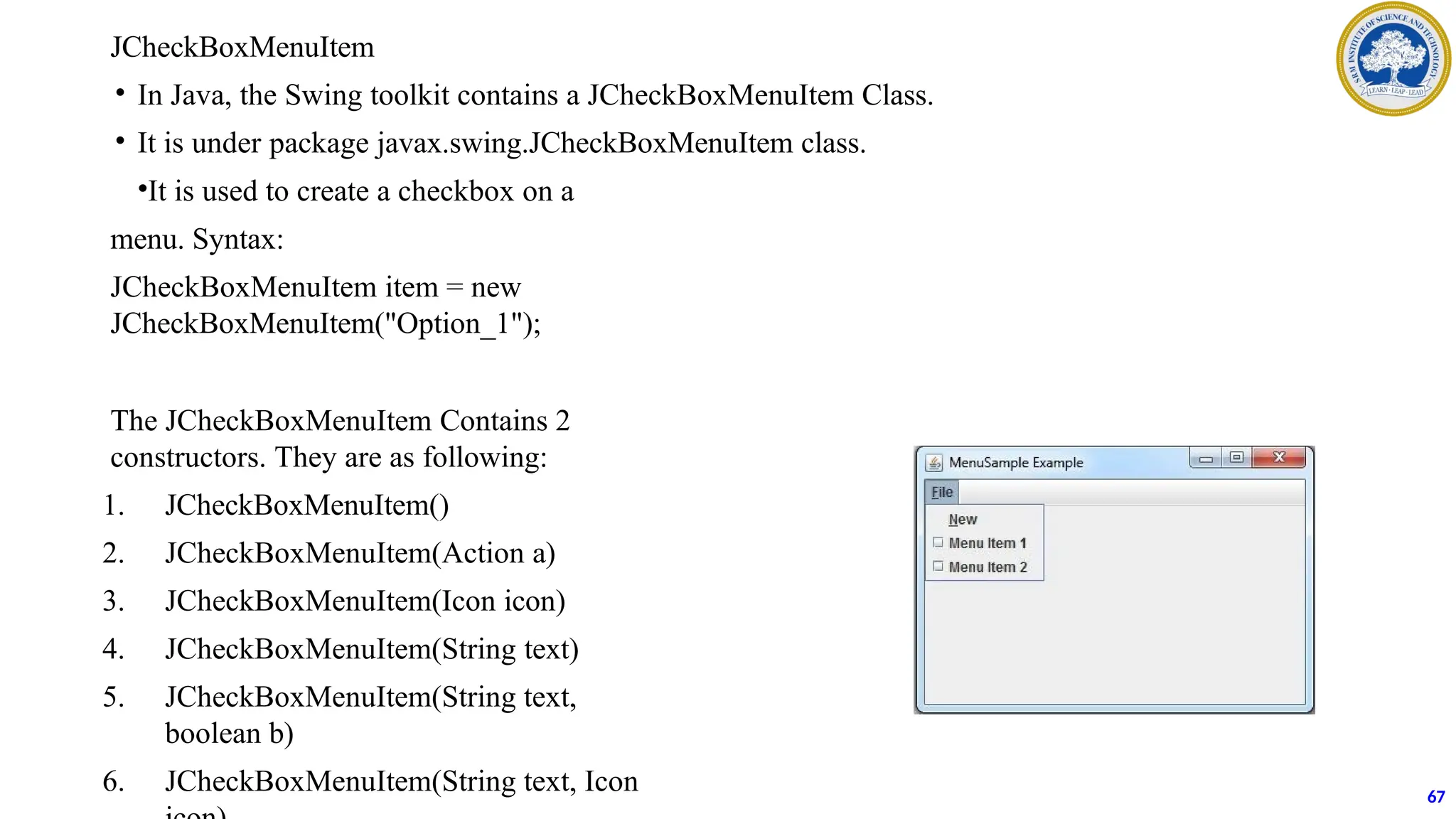Click the JCheckBoxMenuItem(Action a) constructor line
The image size is (1456, 819).
click(x=360, y=553)
